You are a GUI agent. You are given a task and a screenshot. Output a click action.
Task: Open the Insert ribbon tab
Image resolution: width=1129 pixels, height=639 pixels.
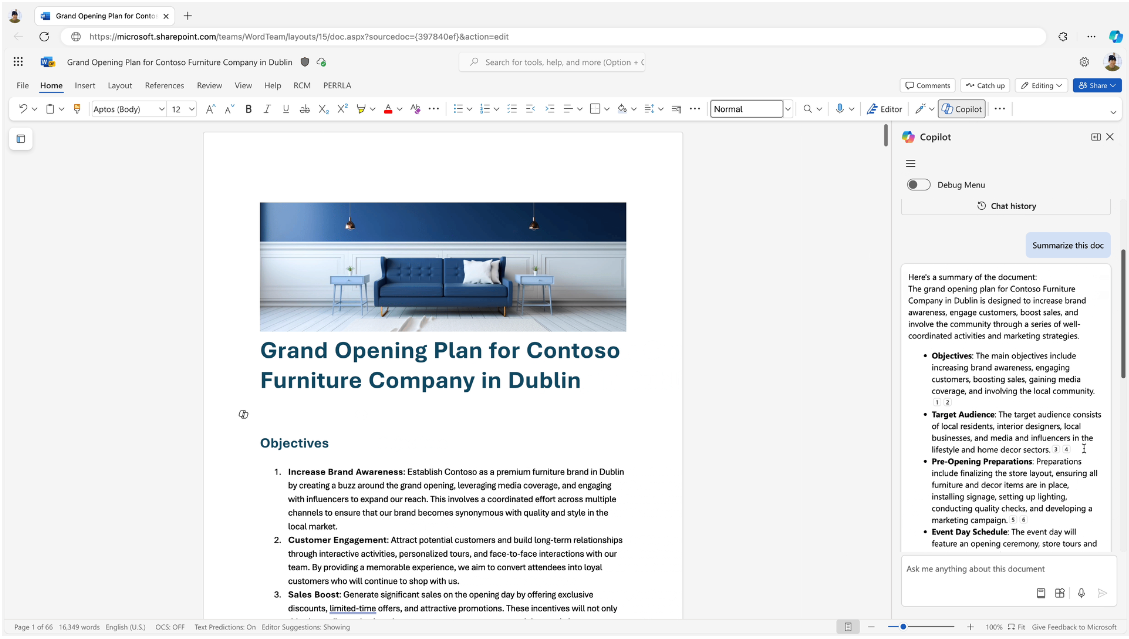click(85, 86)
